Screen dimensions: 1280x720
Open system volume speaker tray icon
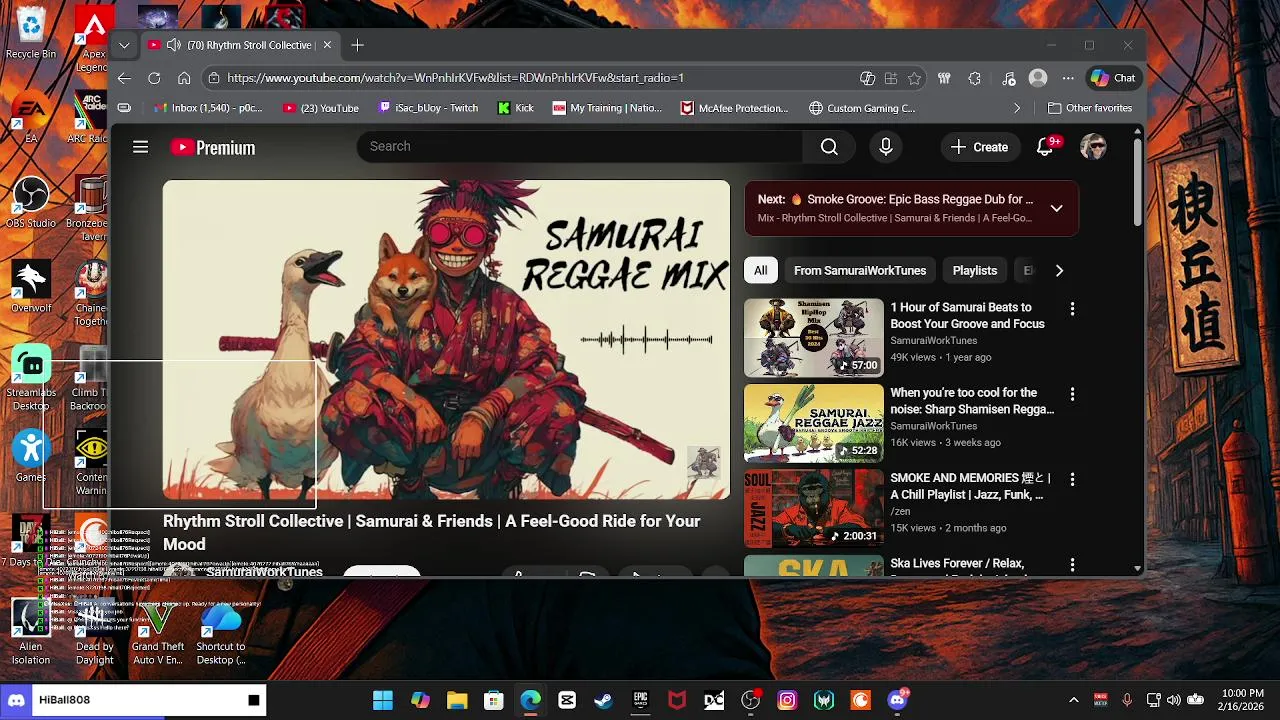[x=1174, y=700]
